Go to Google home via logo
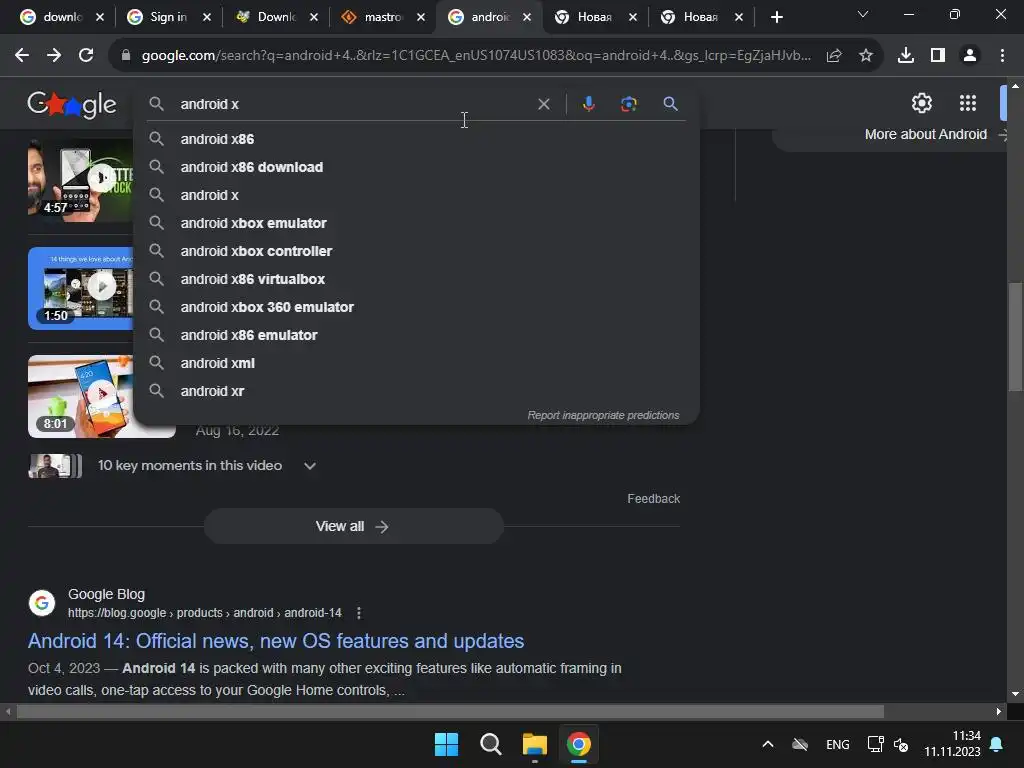Screen dimensions: 1024x768 coord(72,104)
